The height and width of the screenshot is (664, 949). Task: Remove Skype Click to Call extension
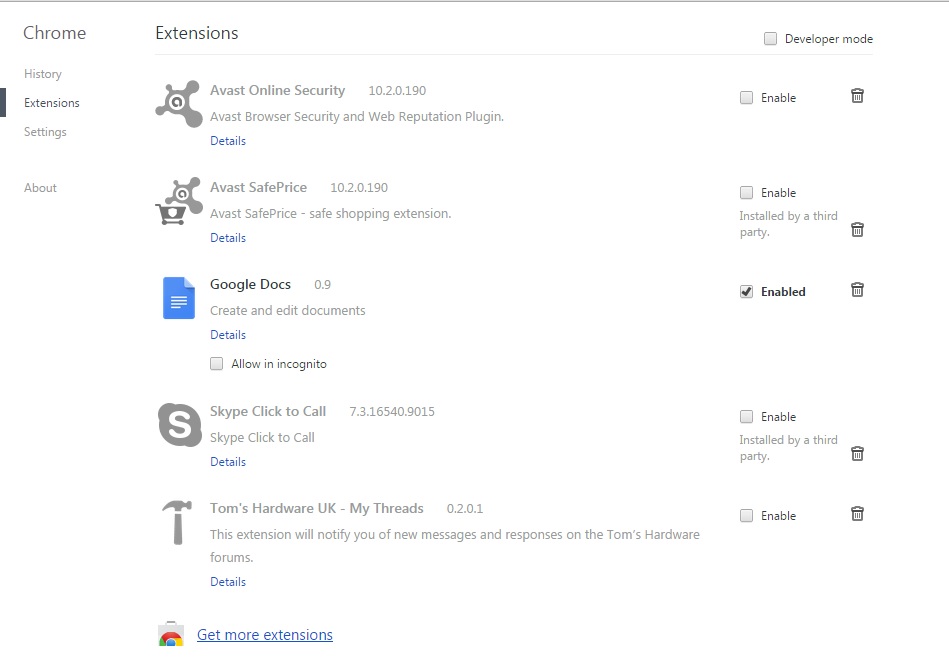(857, 454)
